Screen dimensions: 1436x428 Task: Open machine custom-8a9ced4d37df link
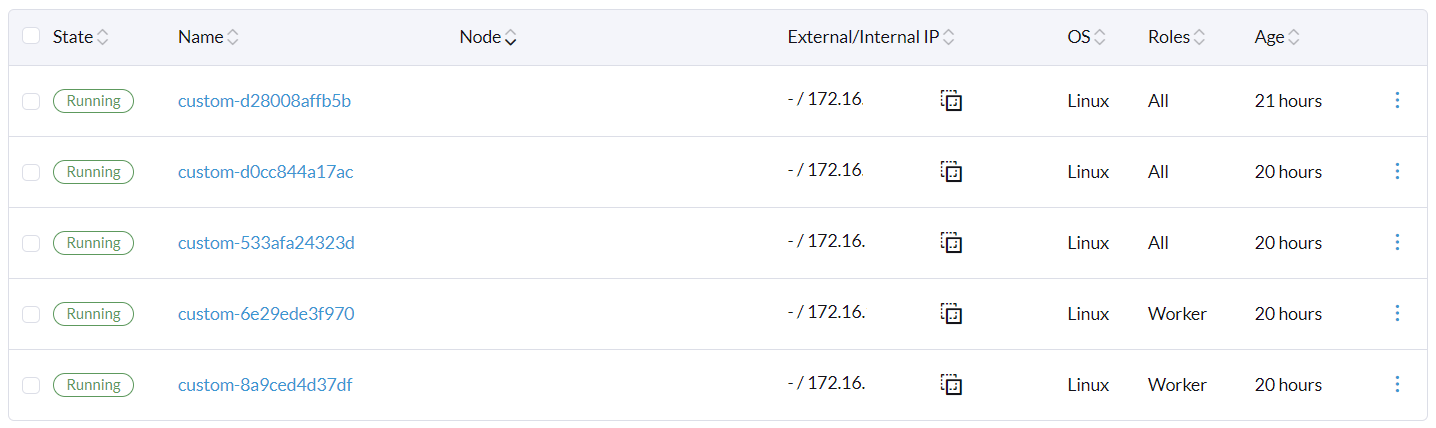pos(265,385)
